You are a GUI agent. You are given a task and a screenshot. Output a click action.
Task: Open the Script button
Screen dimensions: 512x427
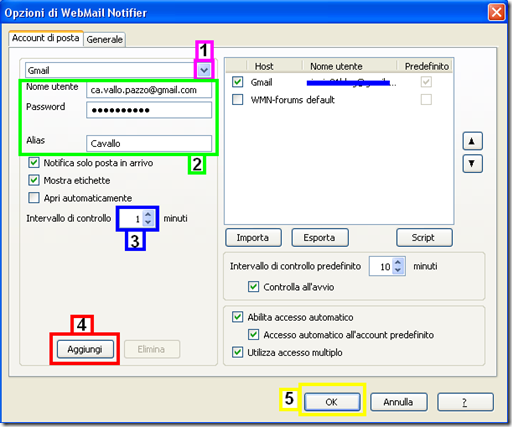[424, 237]
